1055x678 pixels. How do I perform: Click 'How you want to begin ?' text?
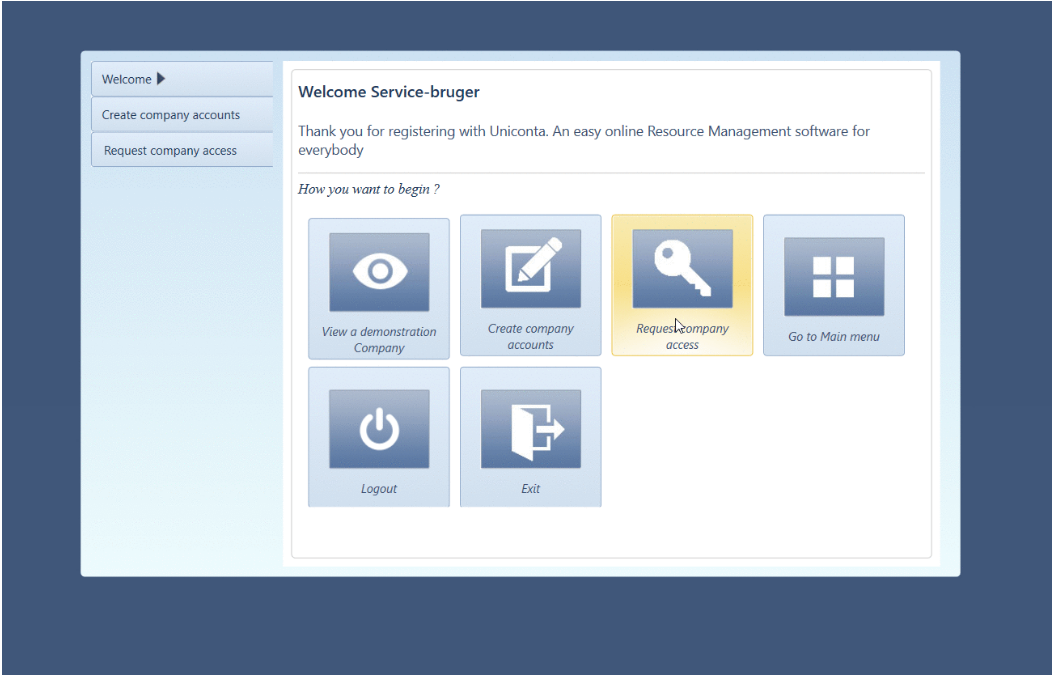[369, 189]
